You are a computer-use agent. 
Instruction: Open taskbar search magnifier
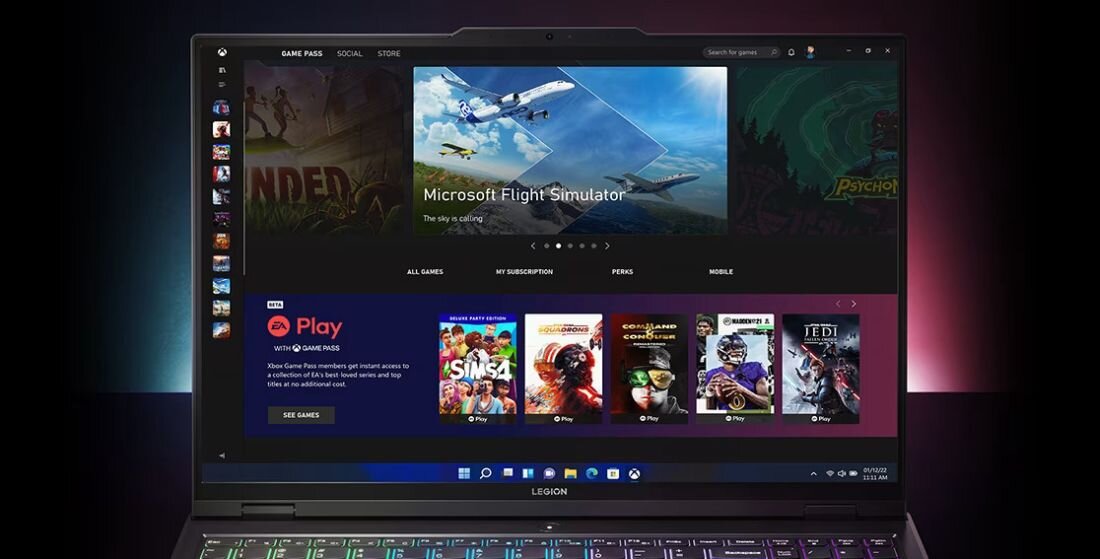(x=486, y=473)
